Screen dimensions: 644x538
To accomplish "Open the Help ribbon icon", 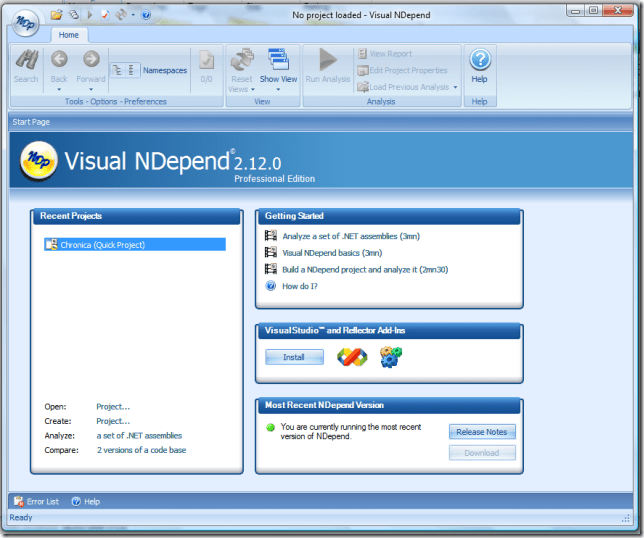I will (x=480, y=61).
